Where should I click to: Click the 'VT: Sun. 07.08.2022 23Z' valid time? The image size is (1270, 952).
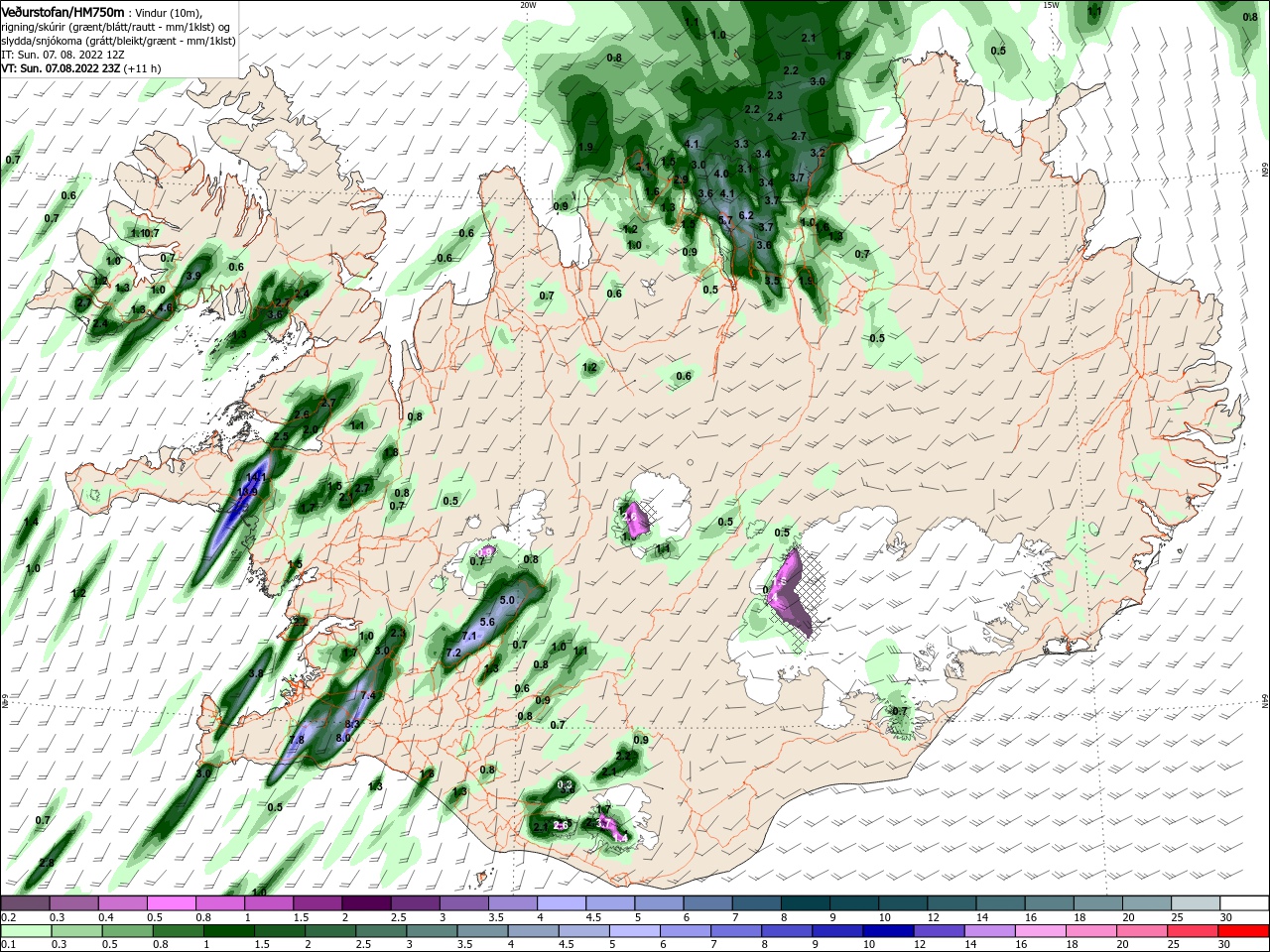click(x=61, y=68)
